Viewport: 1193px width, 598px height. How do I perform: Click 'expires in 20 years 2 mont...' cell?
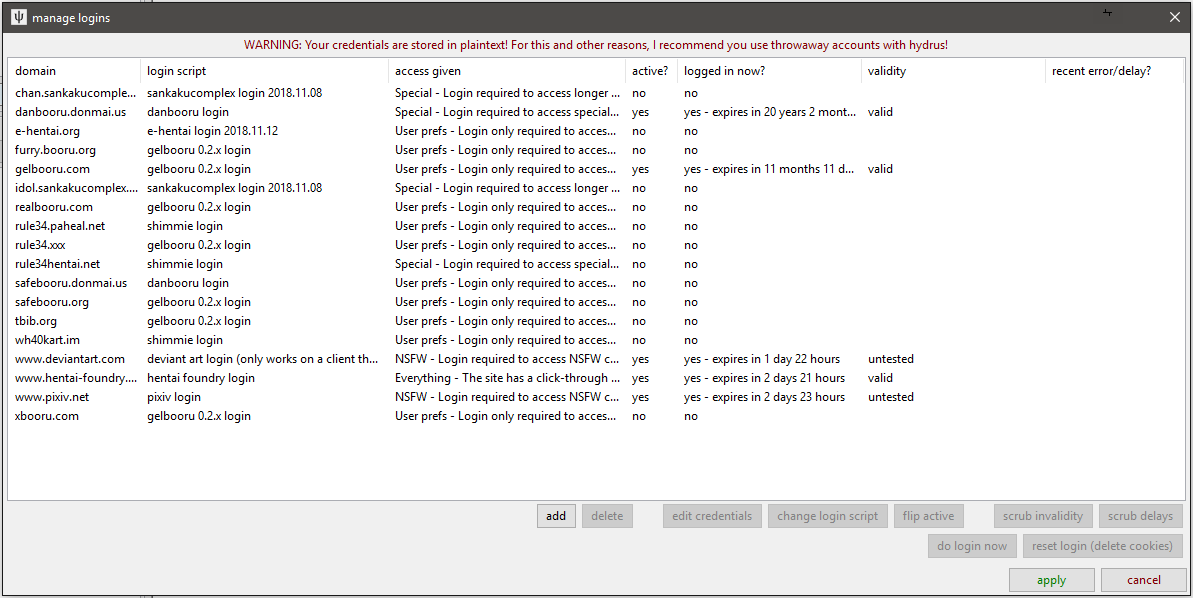coord(769,112)
